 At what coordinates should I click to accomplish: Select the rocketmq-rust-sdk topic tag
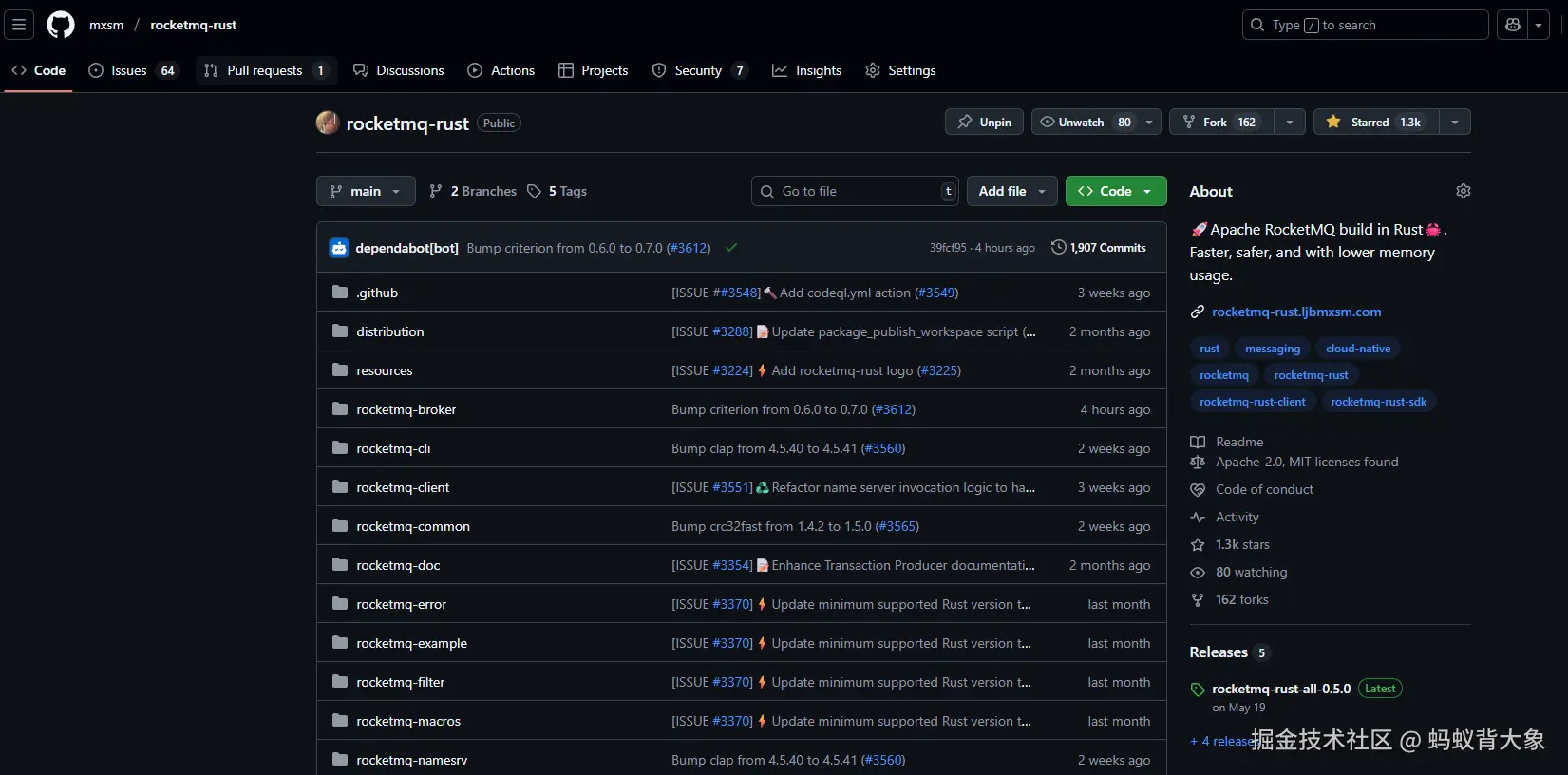tap(1379, 402)
